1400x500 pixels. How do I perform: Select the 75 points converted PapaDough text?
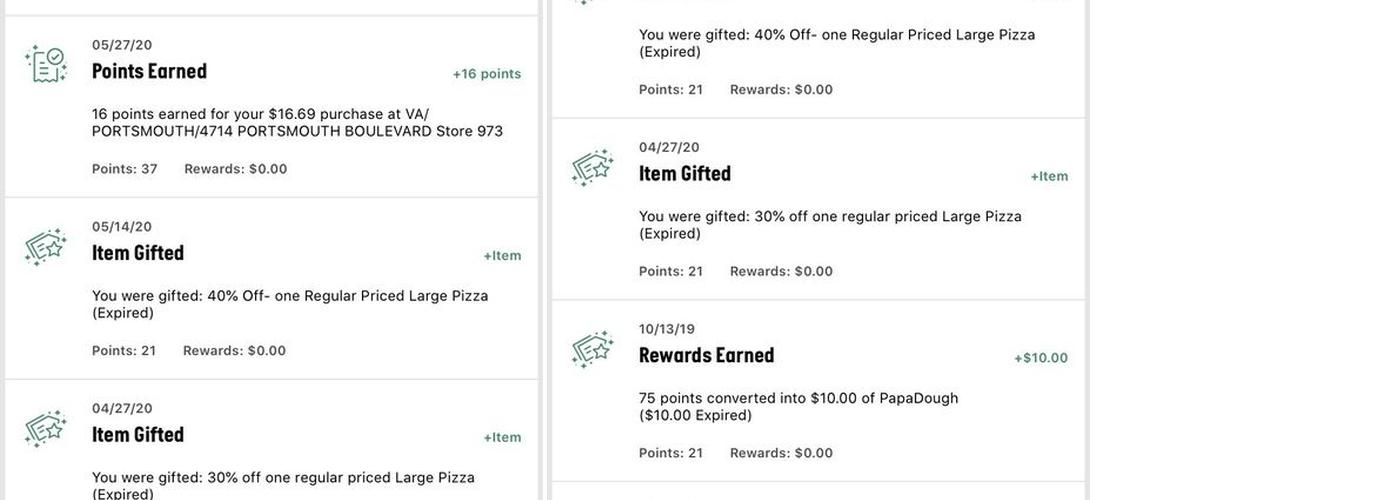pyautogui.click(x=798, y=406)
